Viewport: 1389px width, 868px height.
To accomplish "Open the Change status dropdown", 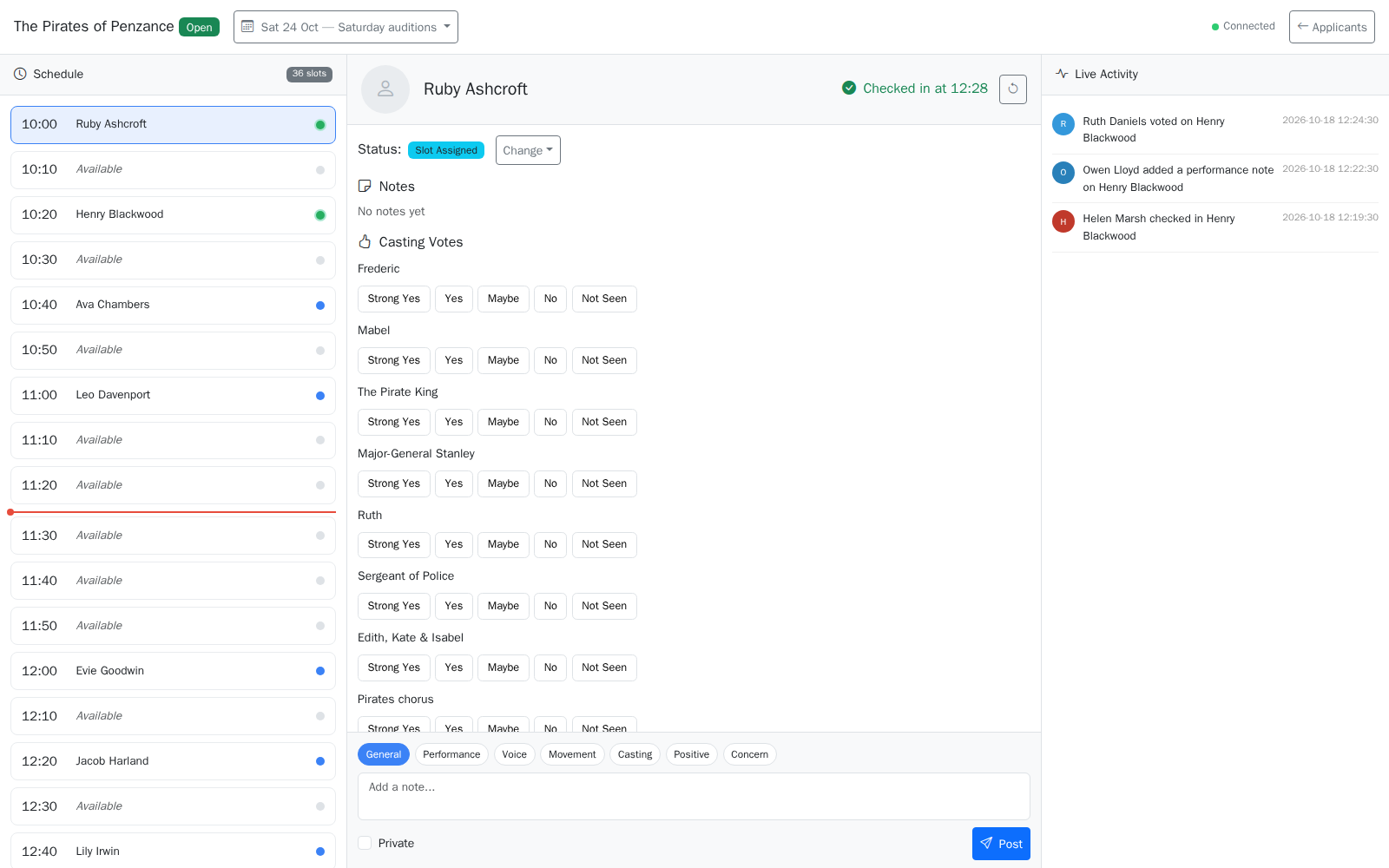I will (528, 150).
